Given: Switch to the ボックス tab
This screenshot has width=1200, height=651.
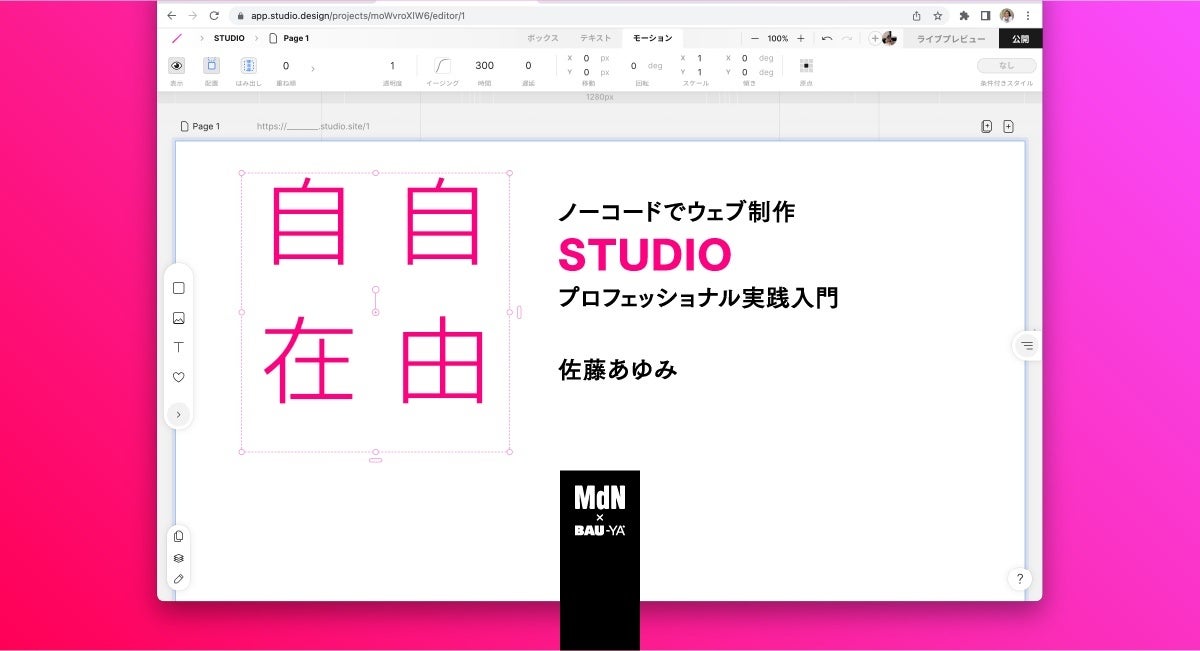Looking at the screenshot, I should tap(543, 38).
